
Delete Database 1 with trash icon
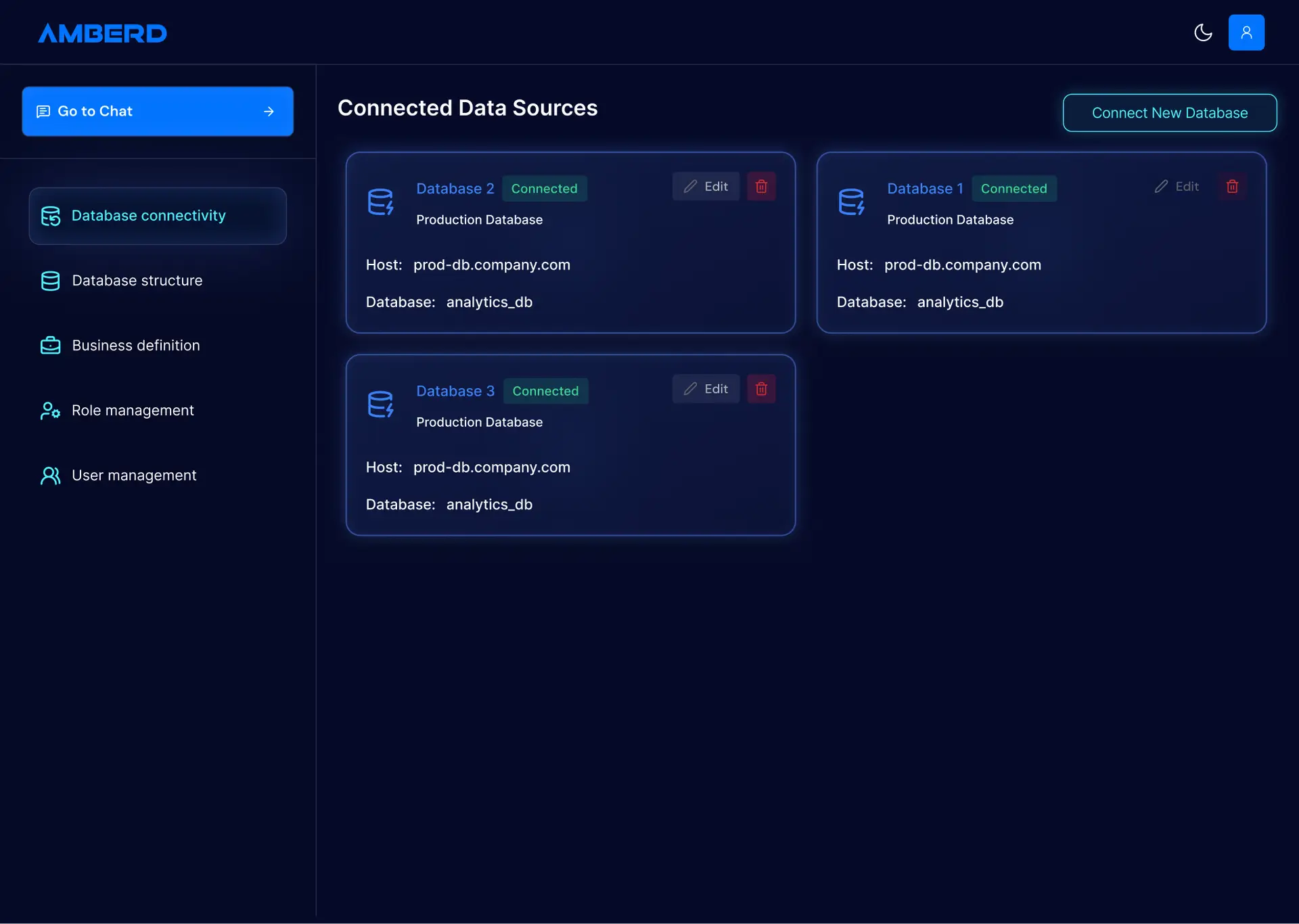[1232, 187]
